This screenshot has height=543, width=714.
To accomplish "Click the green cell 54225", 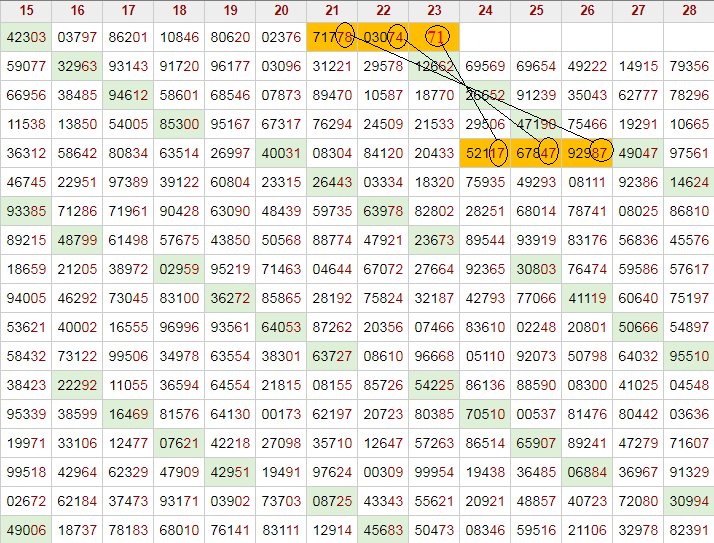I will coord(434,385).
